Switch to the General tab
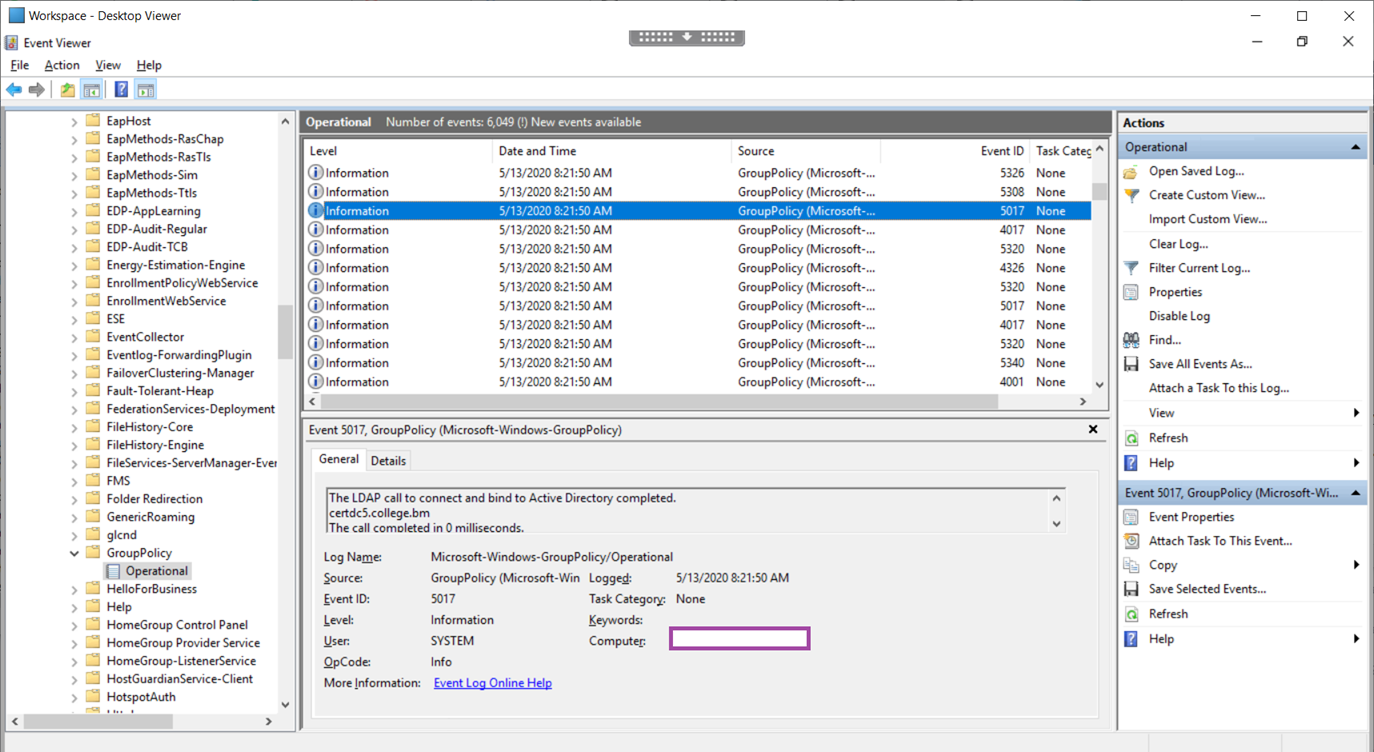 point(339,459)
